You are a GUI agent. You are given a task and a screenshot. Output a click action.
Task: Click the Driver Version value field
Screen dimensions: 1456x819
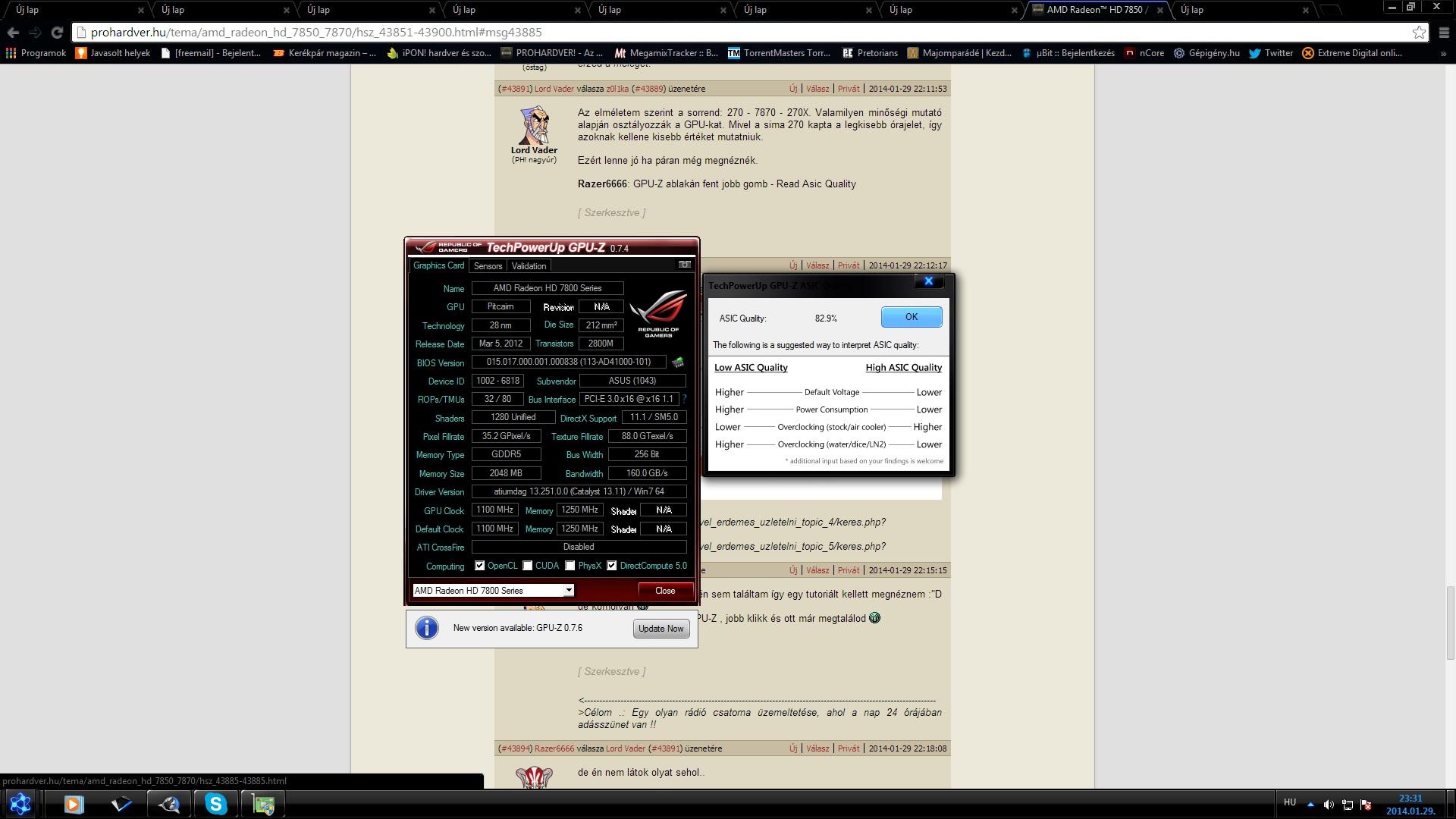coord(579,491)
